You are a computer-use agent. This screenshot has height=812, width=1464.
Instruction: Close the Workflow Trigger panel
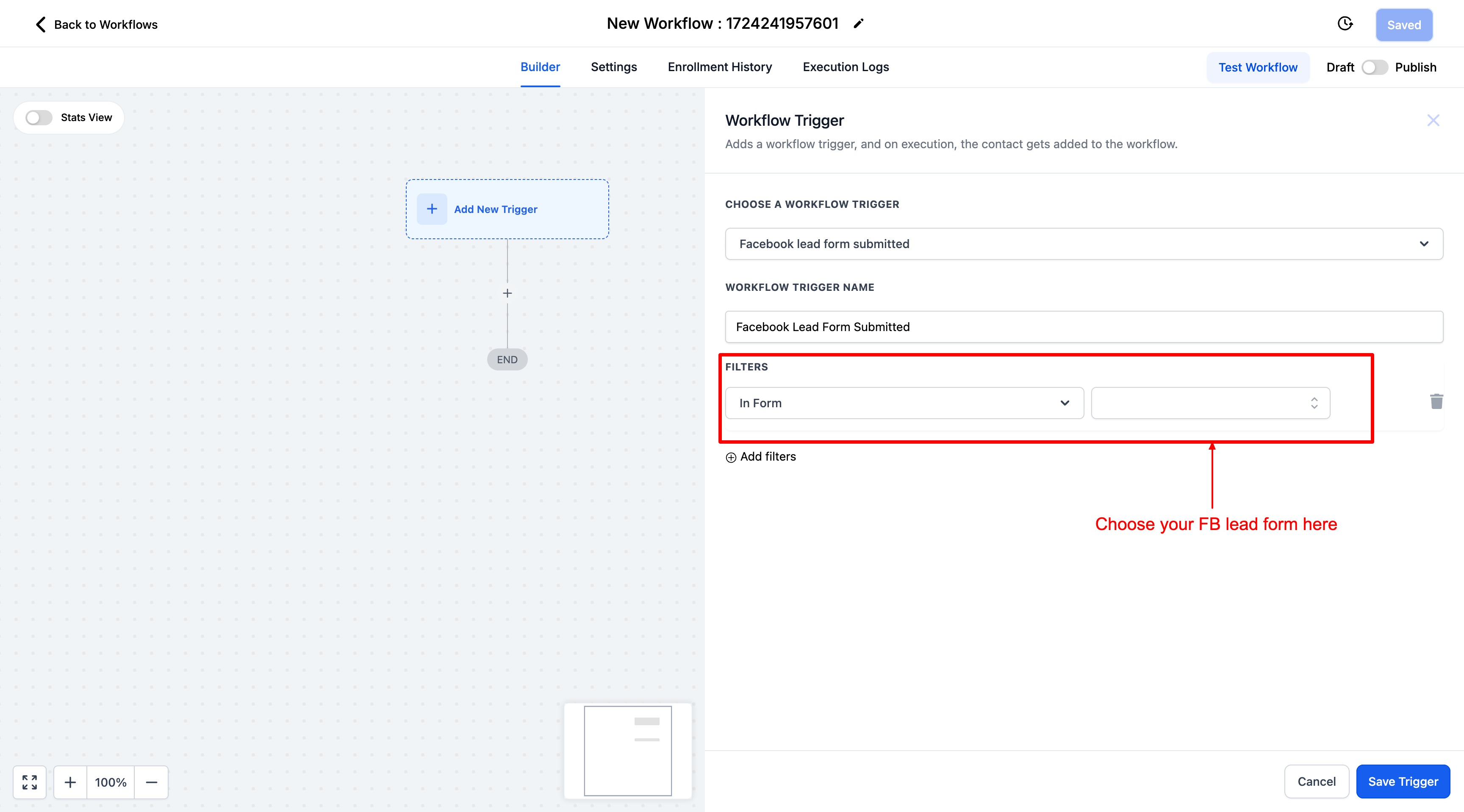coord(1433,120)
